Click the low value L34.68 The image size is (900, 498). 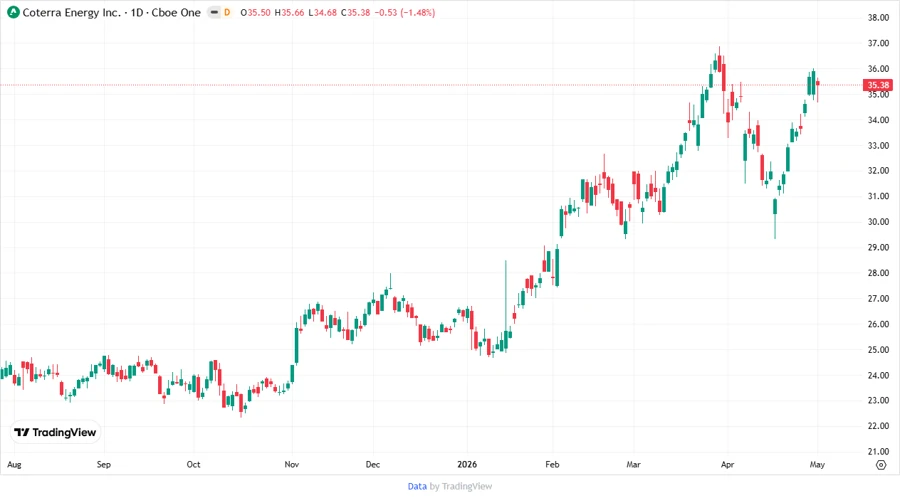coord(323,12)
